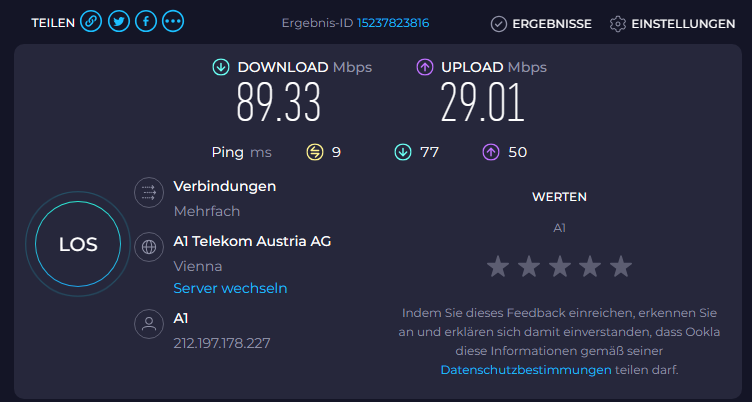Share result on Twitter
The image size is (752, 402).
tap(119, 22)
